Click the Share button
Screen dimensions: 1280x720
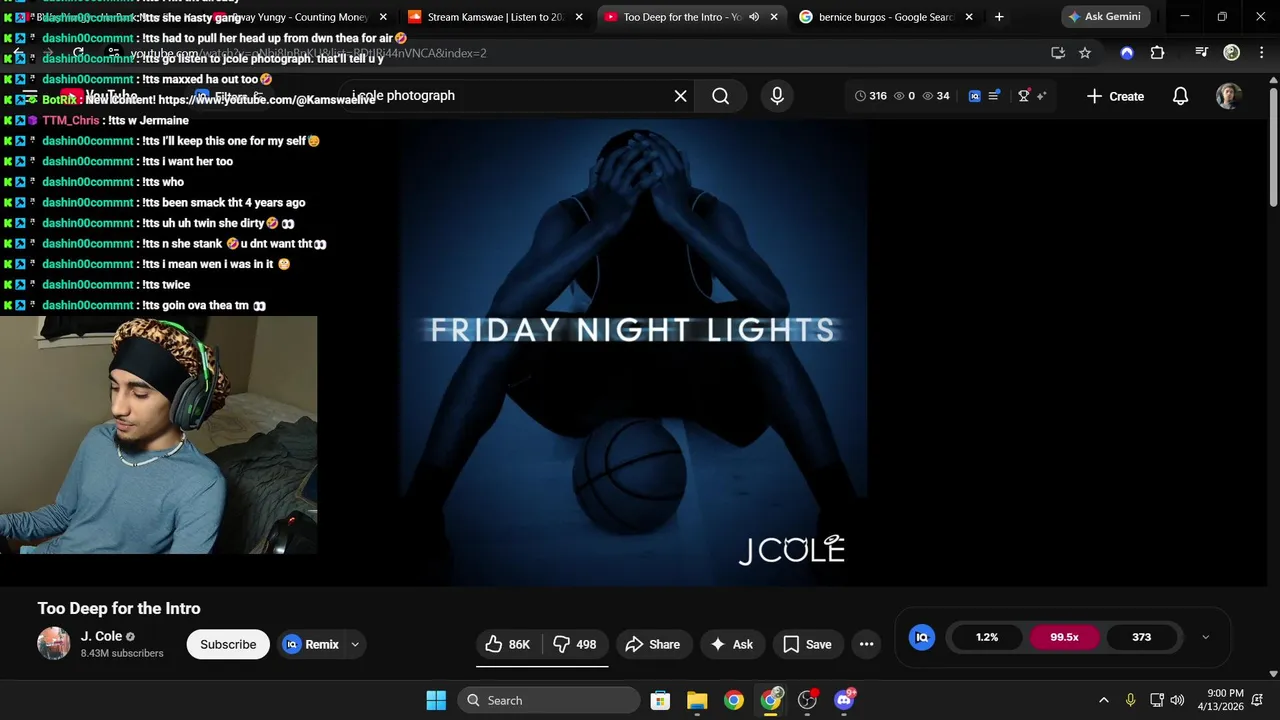[x=653, y=645]
